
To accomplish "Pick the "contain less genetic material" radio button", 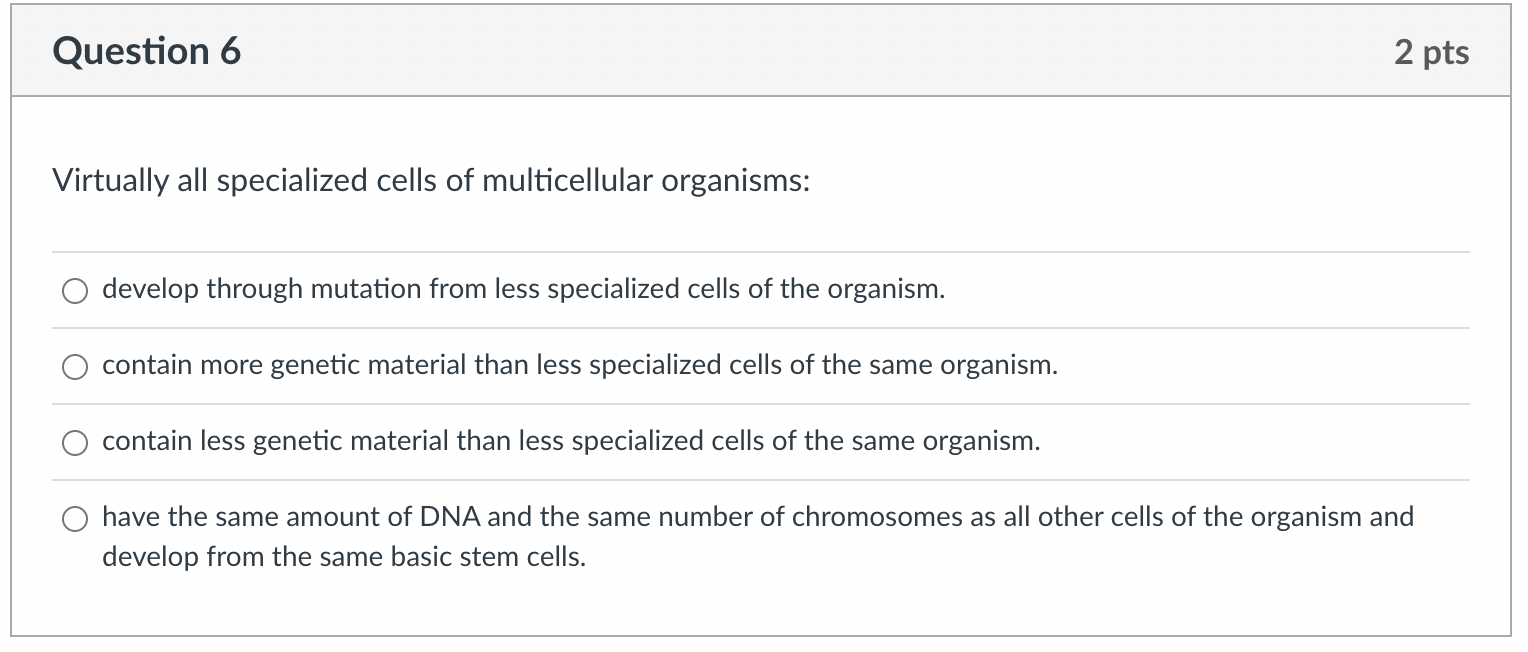I will [x=75, y=443].
